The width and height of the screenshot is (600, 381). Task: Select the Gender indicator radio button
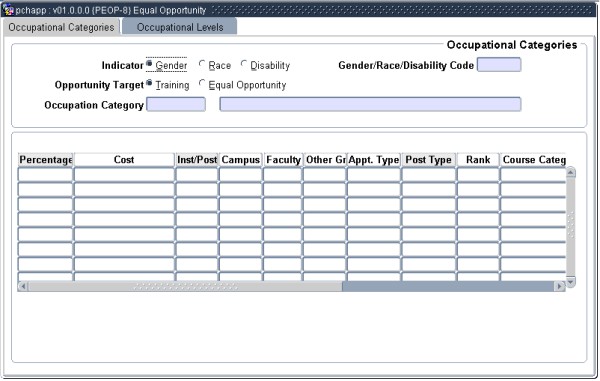pos(149,64)
